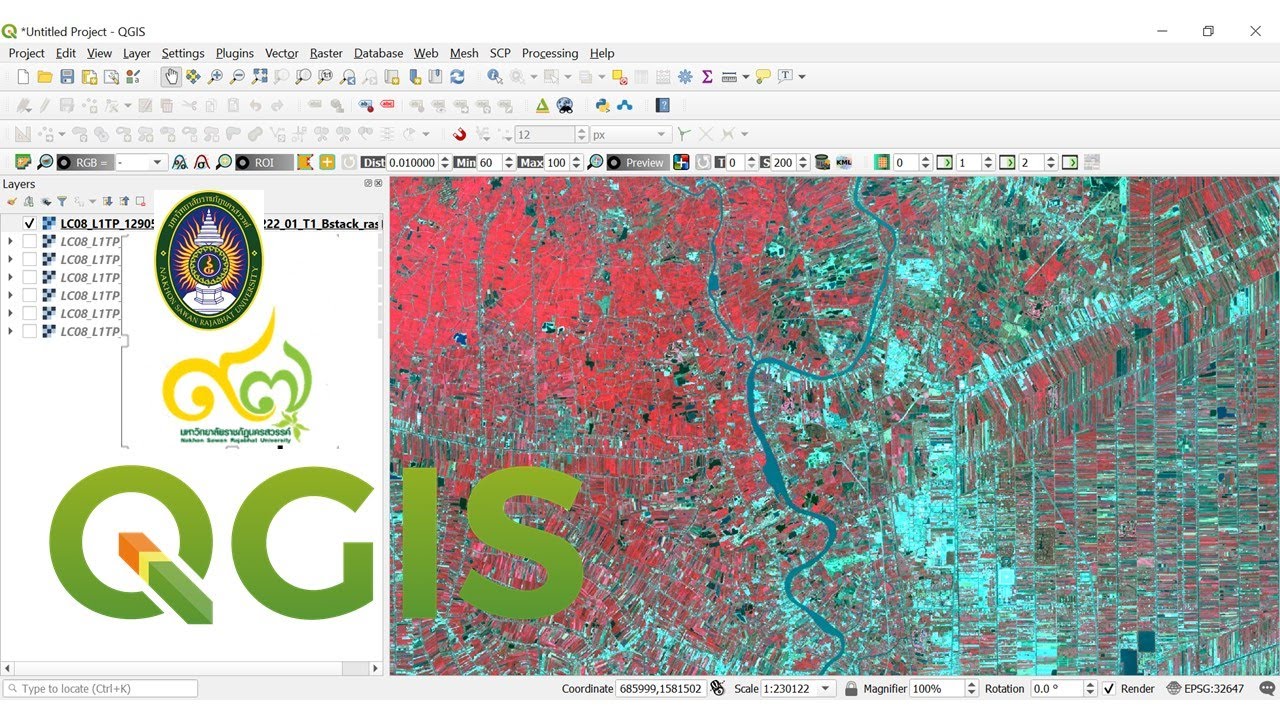Open the Measure tool dropdown arrow

pos(745,77)
